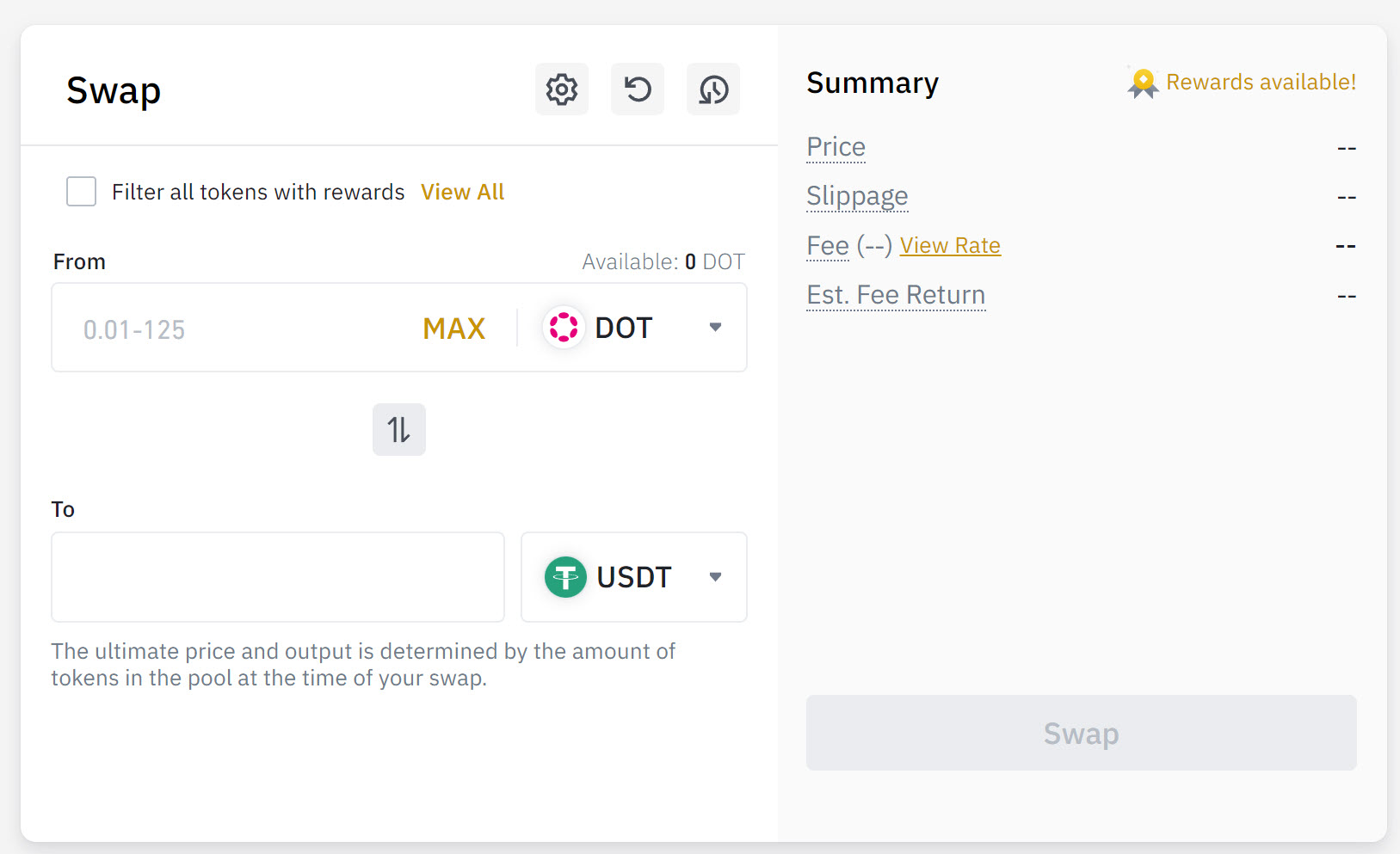This screenshot has height=854, width=1400.
Task: Expand the USDT token dropdown arrow
Action: pyautogui.click(x=715, y=576)
